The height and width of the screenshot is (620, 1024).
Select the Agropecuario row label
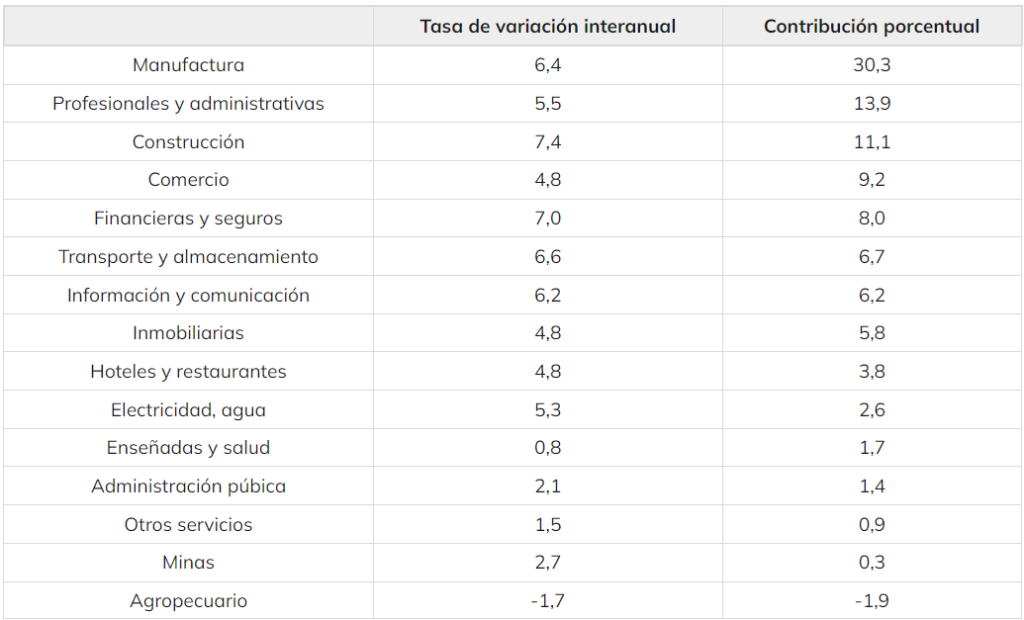tap(188, 601)
